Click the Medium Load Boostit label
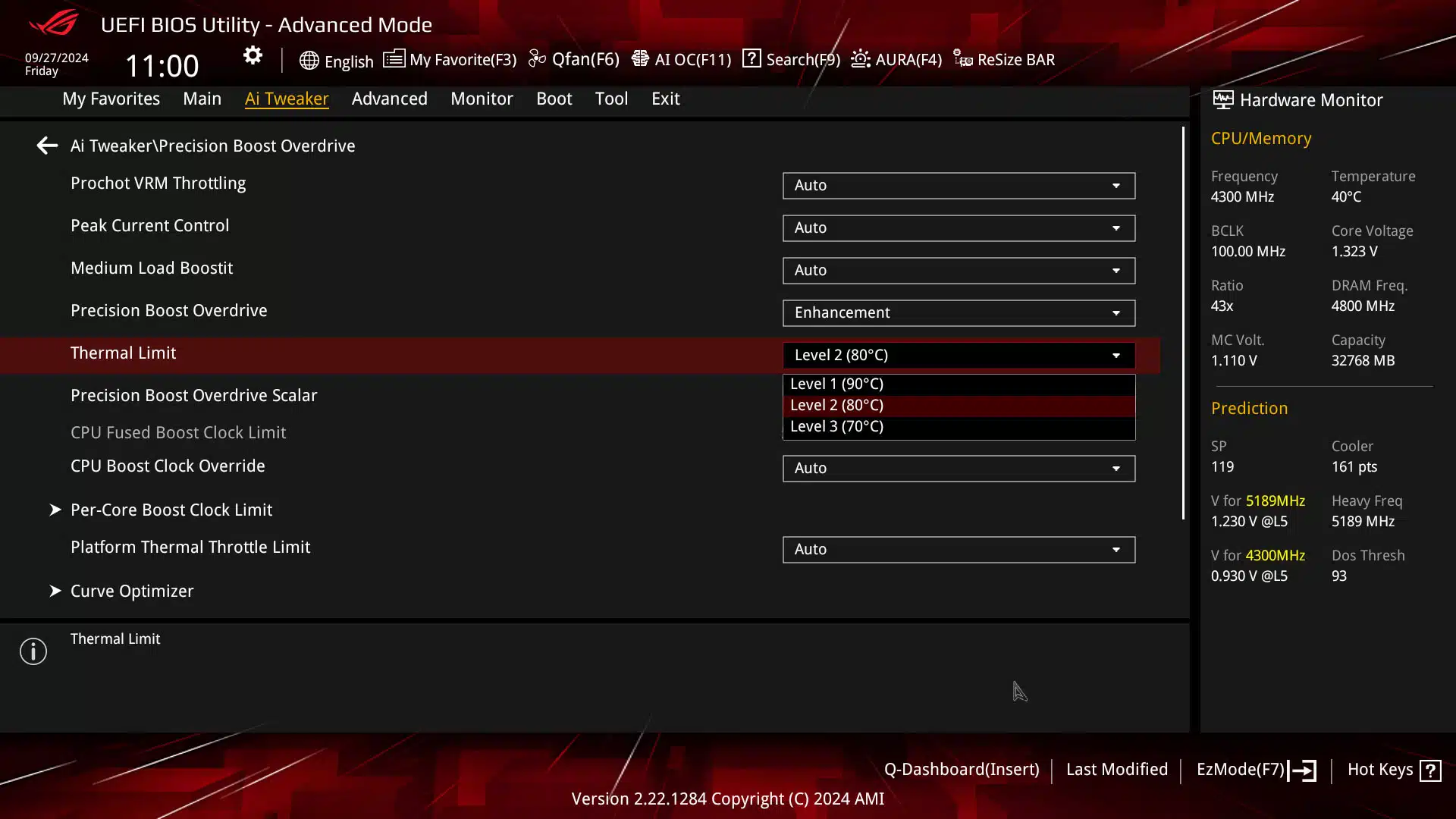The width and height of the screenshot is (1456, 819). point(152,268)
